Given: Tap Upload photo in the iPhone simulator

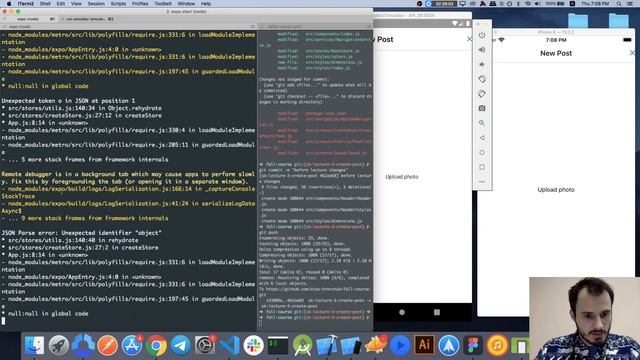Looking at the screenshot, I should coord(556,190).
